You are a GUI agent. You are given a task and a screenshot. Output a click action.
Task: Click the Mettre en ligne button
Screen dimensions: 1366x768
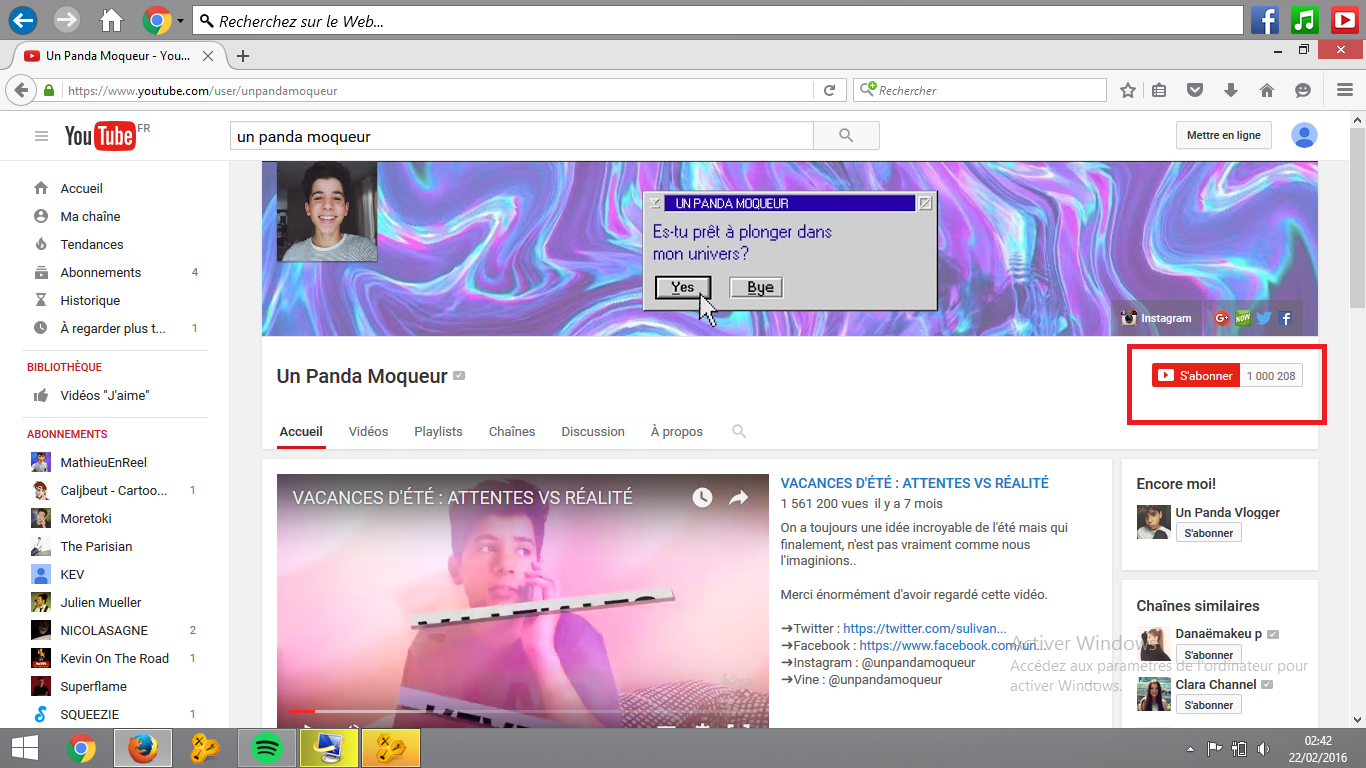click(x=1223, y=135)
